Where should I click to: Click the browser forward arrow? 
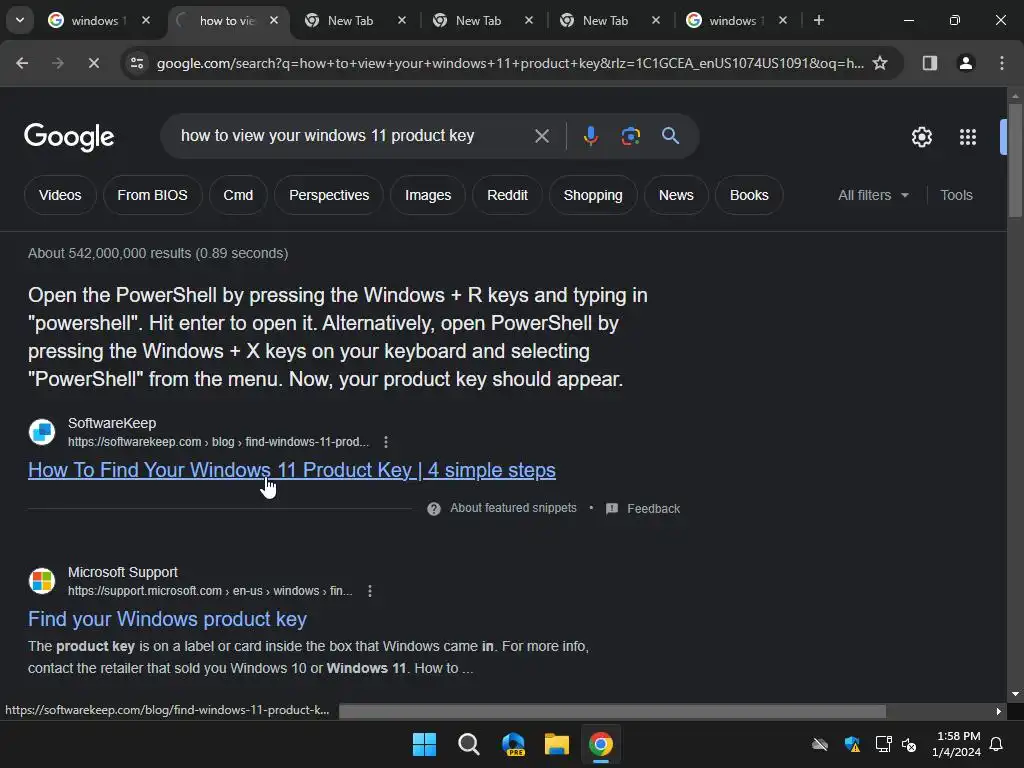click(58, 63)
